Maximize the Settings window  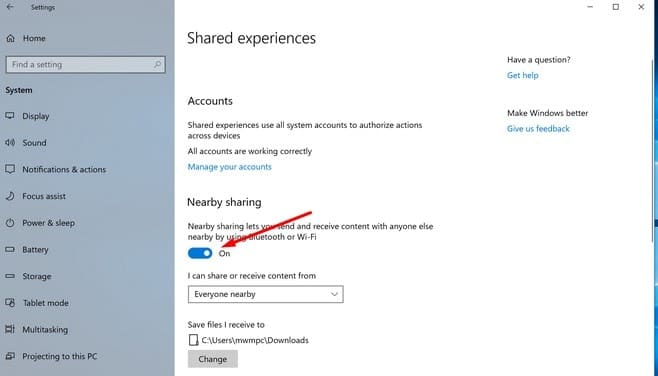coord(616,7)
